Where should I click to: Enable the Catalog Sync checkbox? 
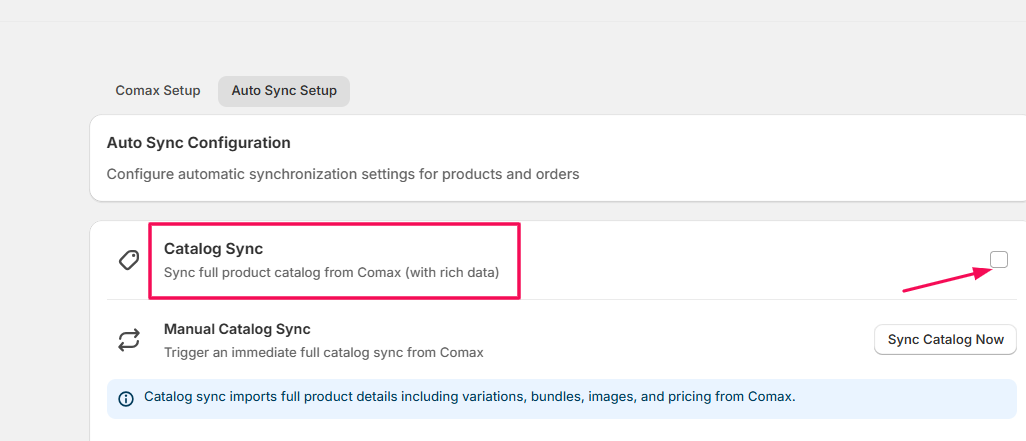999,260
